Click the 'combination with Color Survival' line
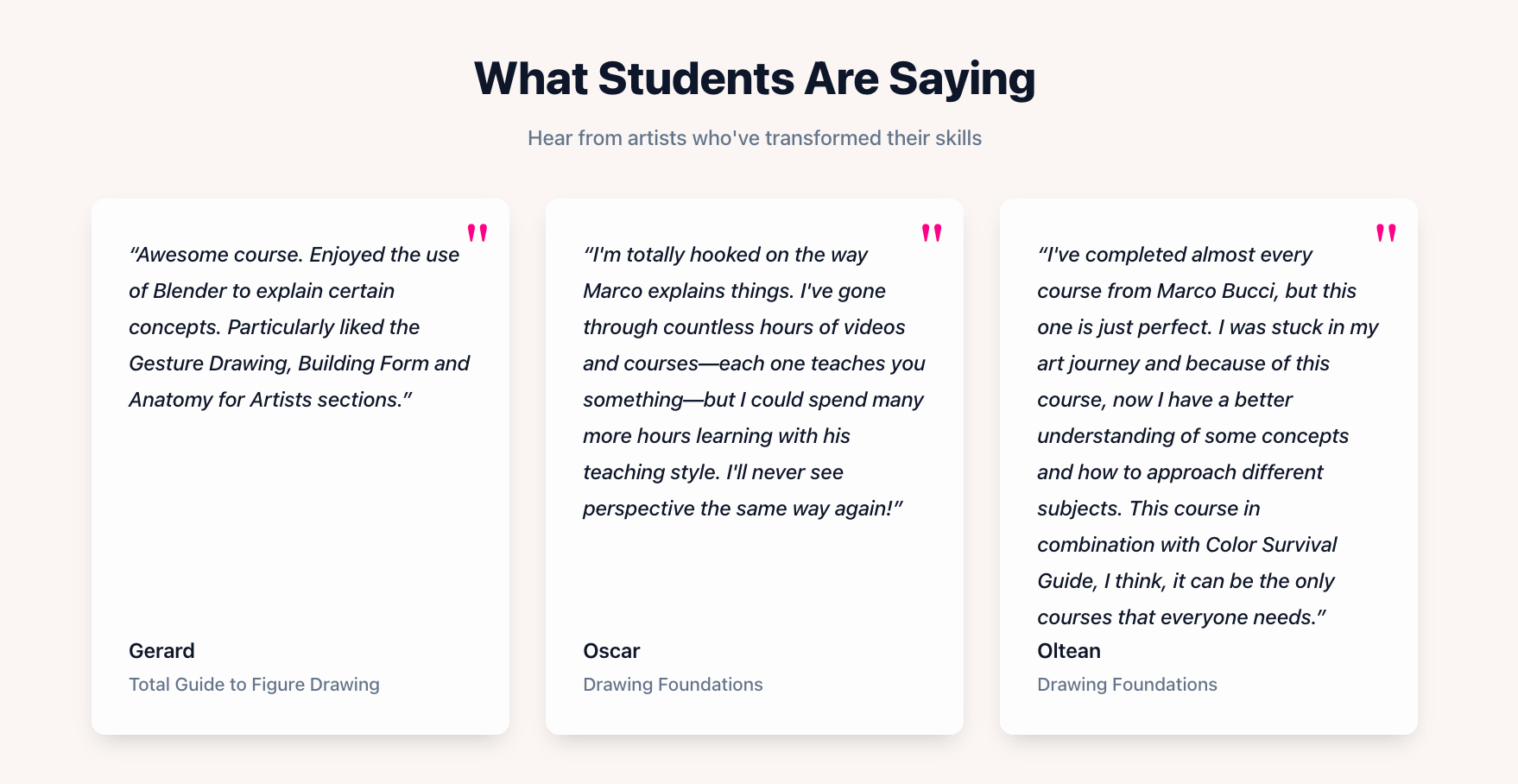 [x=1186, y=545]
